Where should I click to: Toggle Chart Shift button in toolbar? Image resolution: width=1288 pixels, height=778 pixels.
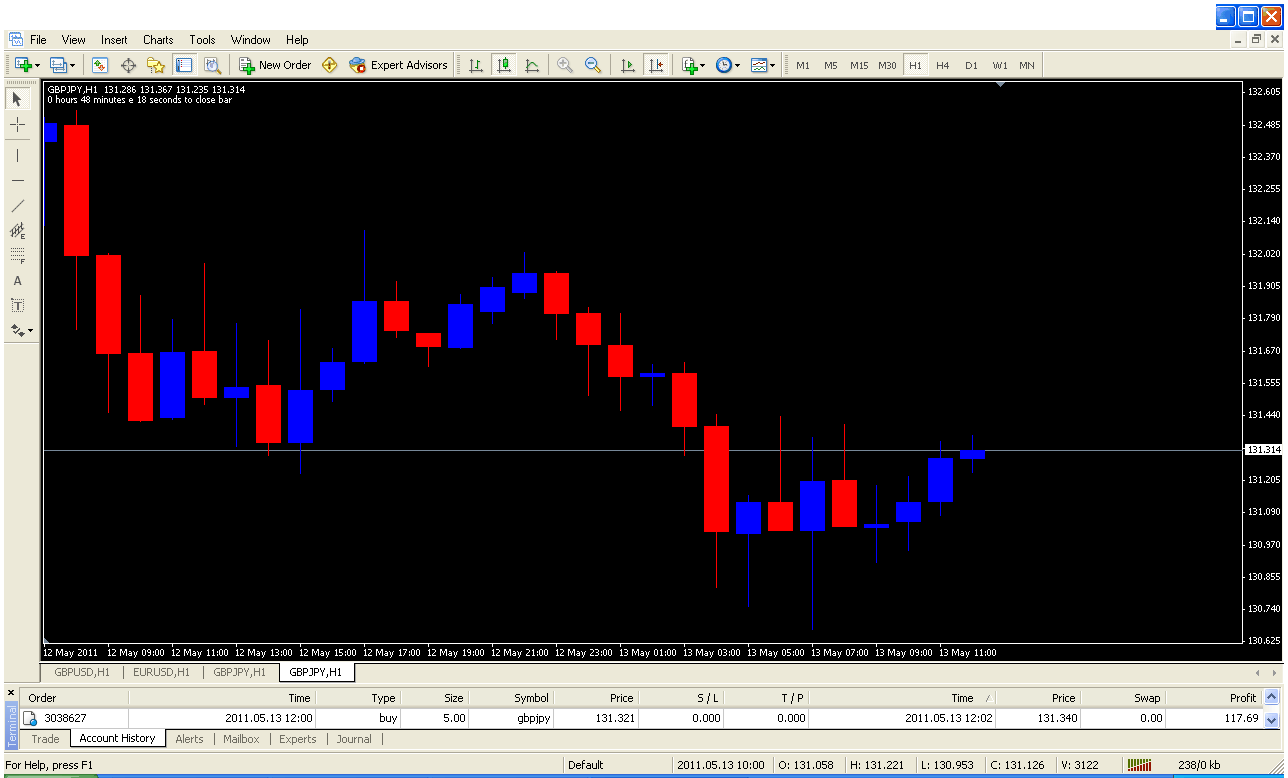[656, 65]
